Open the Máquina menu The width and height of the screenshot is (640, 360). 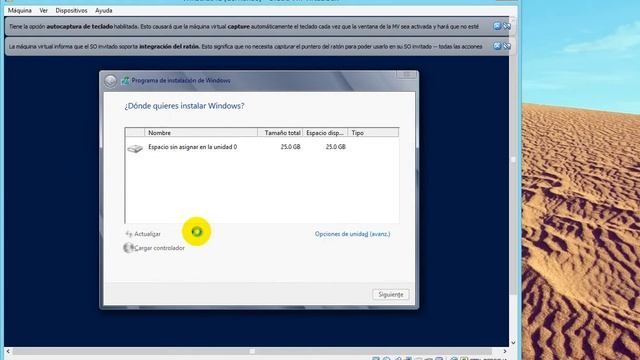[x=20, y=11]
